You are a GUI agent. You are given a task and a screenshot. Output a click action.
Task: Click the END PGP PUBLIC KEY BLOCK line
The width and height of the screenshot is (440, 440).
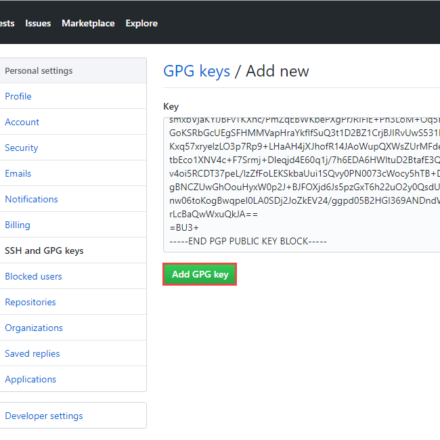(248, 241)
